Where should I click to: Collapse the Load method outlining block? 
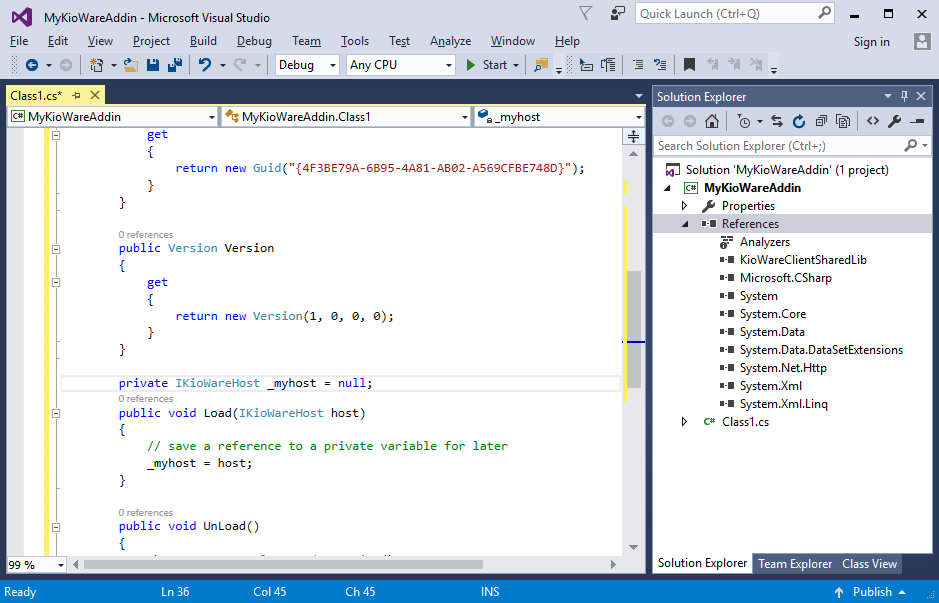56,413
